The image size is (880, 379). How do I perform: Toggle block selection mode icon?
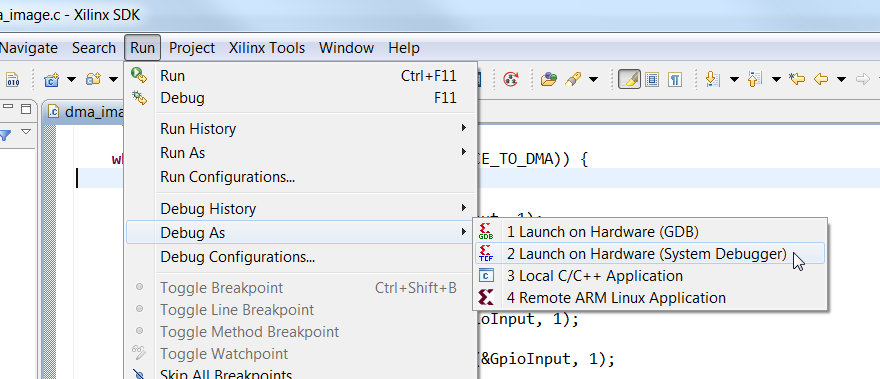(x=652, y=80)
